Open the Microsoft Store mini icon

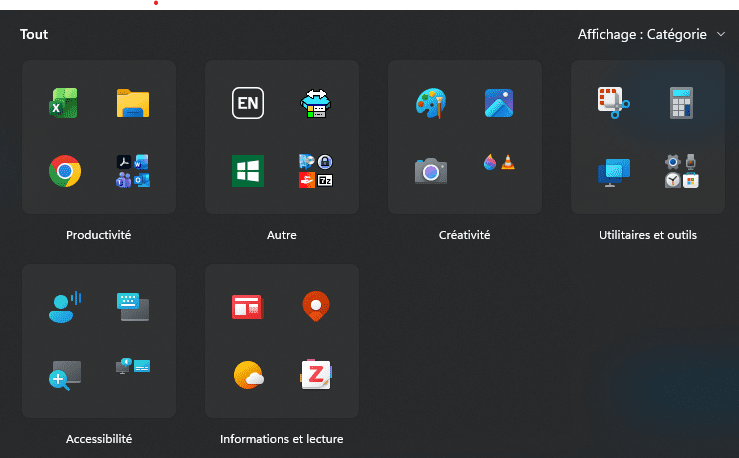(x=691, y=180)
